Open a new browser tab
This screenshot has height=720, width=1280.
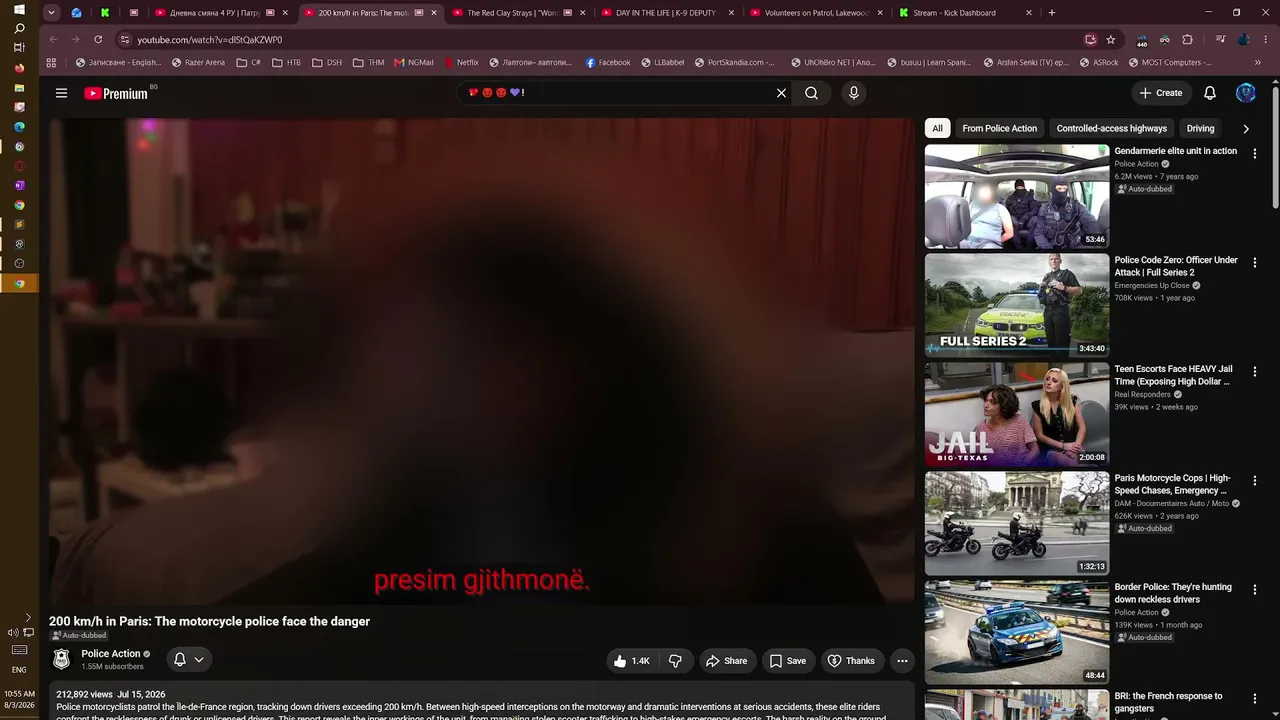(x=1051, y=13)
